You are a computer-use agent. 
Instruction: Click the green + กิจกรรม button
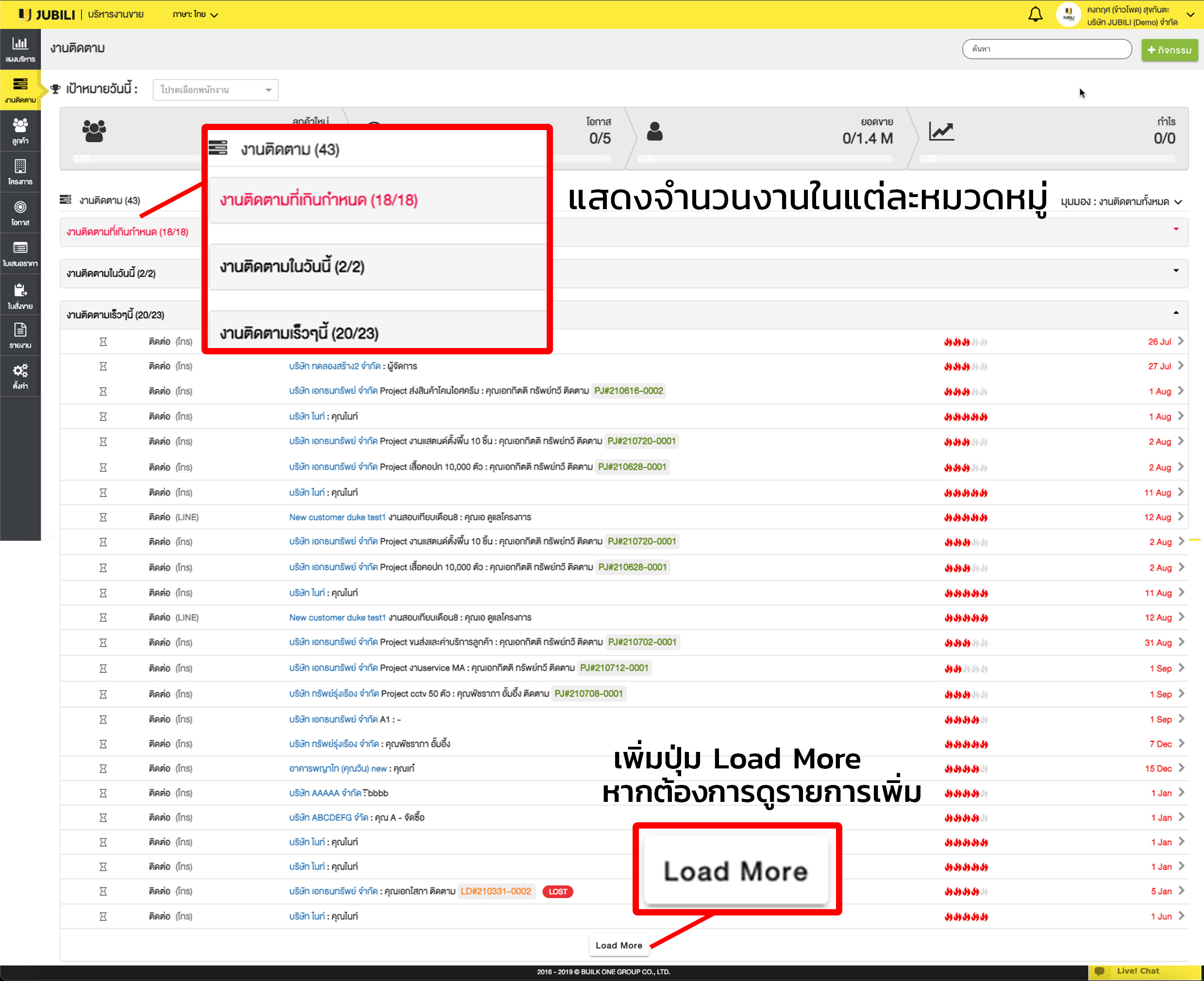tap(1169, 50)
